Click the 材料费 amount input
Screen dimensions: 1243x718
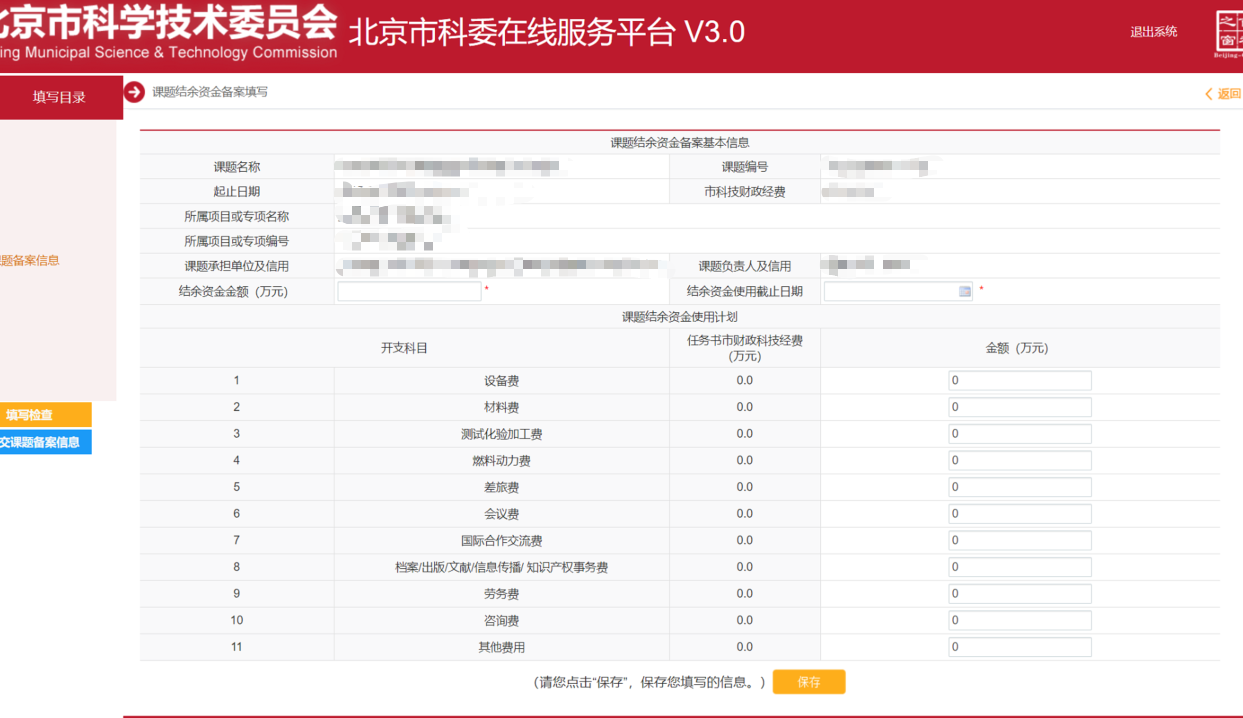[1019, 407]
